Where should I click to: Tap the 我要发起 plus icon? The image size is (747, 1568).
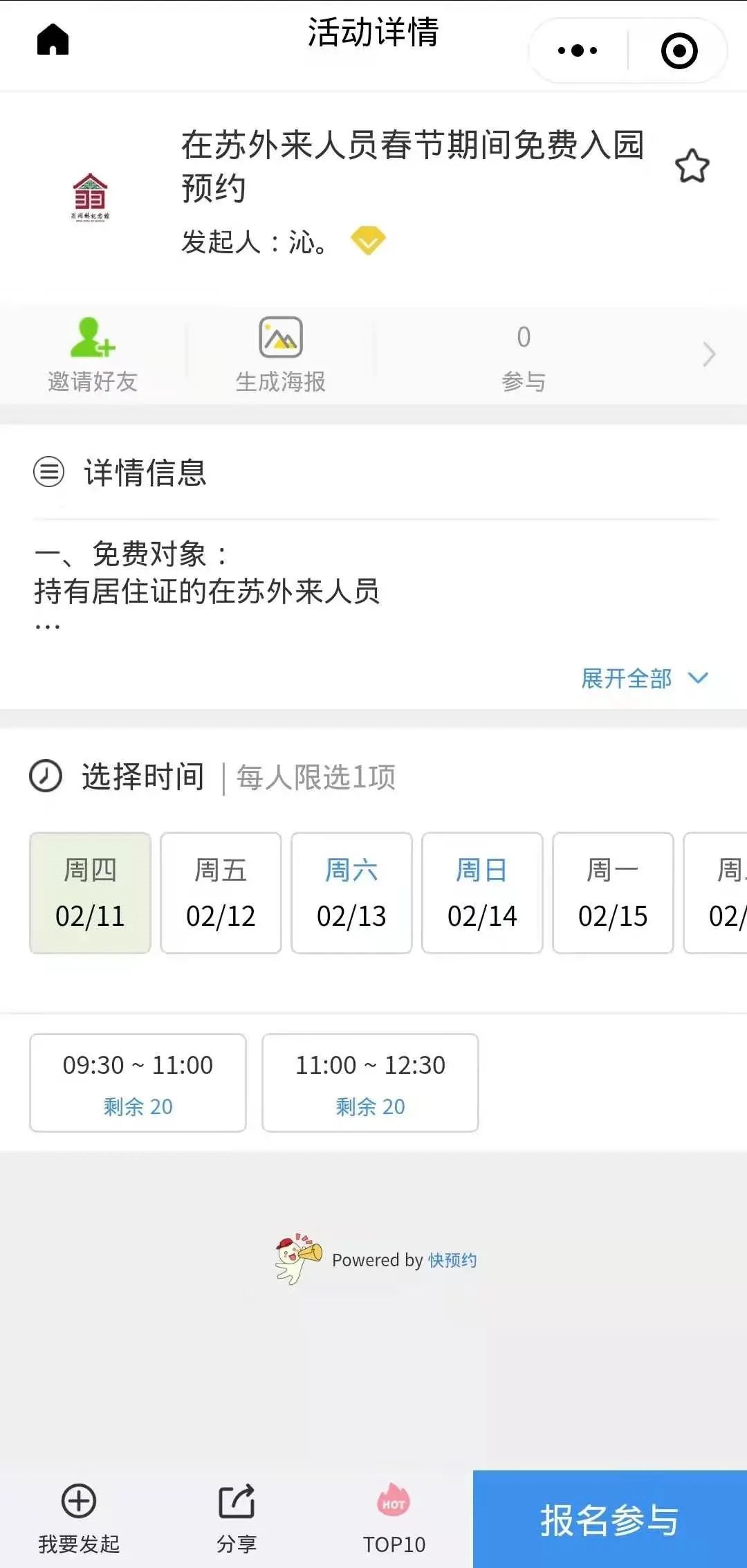[79, 1500]
